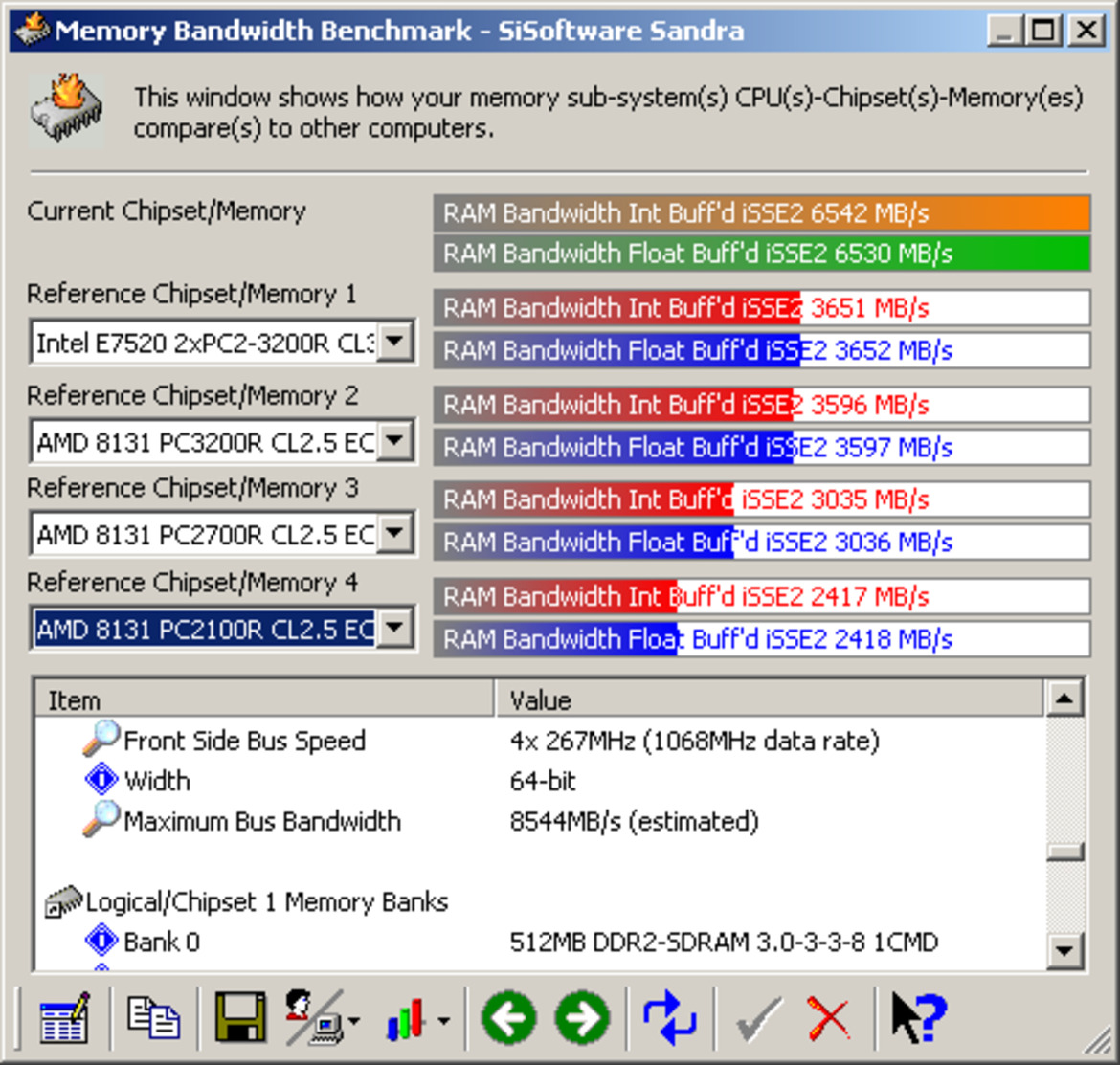This screenshot has height=1065, width=1120.
Task: Click the value 4x 267MHz (1068MHz data rate)
Action: pos(694,741)
